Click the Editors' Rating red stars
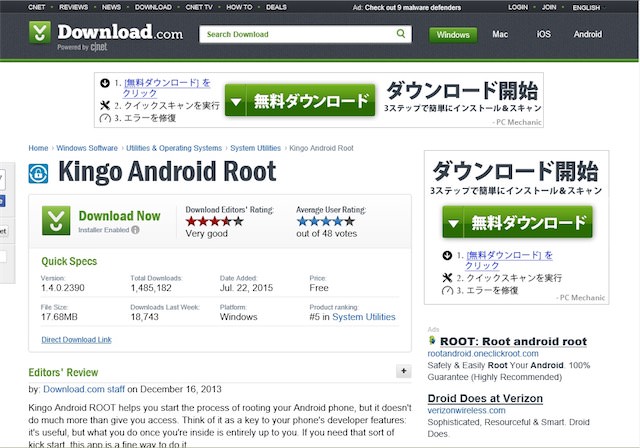This screenshot has width=640, height=448. tap(214, 222)
